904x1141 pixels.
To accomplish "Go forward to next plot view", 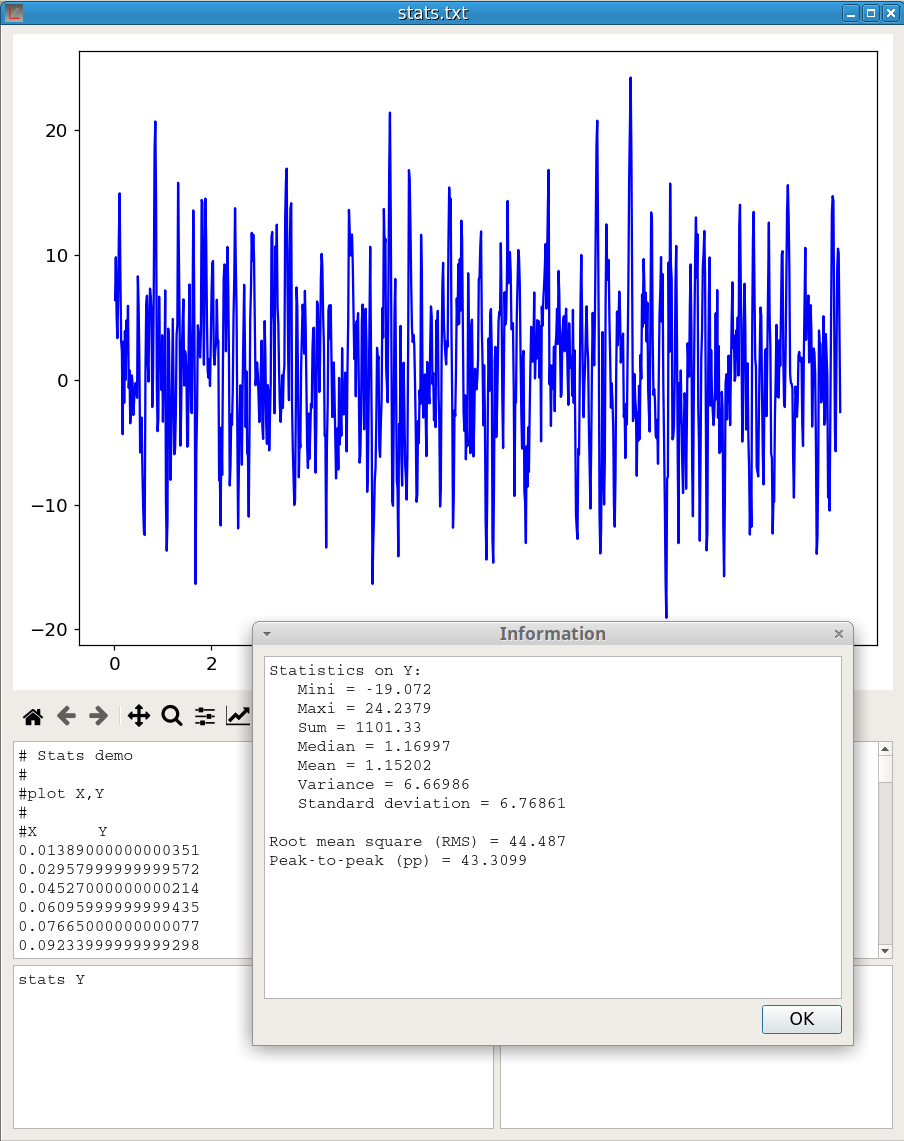I will tap(98, 716).
